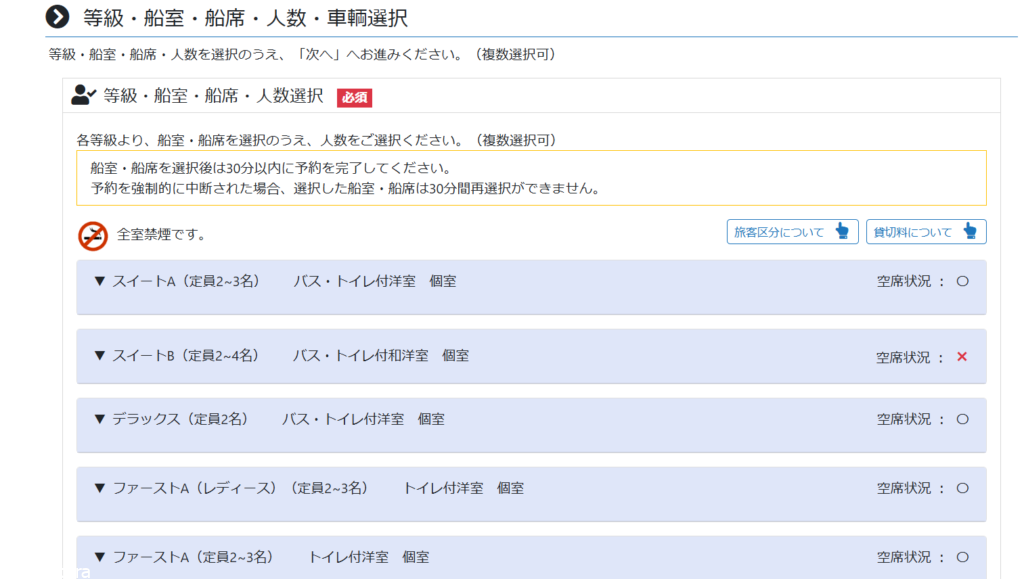Open the ファーストA（レディース）room section
The image size is (1024, 579).
[x=230, y=489]
